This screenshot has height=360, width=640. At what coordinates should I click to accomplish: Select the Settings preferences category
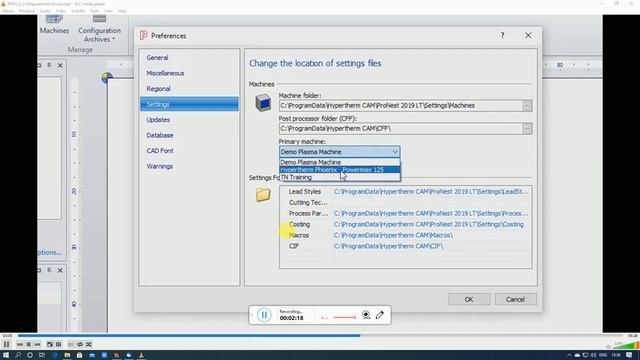189,104
